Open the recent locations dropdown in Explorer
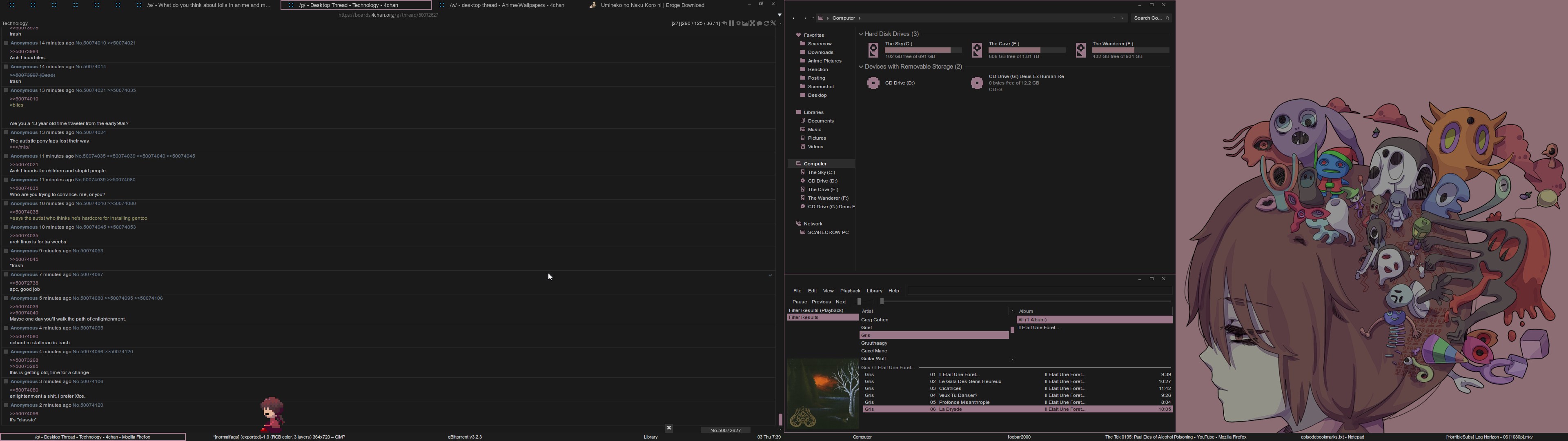This screenshot has height=441, width=1568. [x=813, y=18]
